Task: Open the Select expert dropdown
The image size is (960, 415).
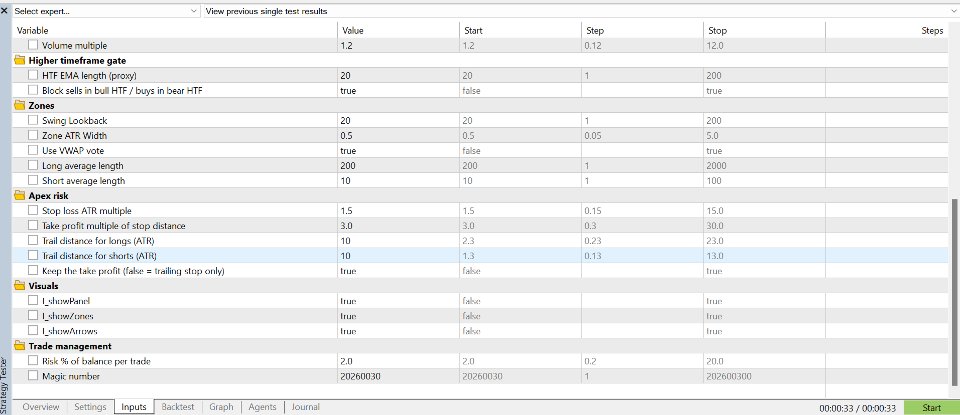Action: tap(106, 11)
